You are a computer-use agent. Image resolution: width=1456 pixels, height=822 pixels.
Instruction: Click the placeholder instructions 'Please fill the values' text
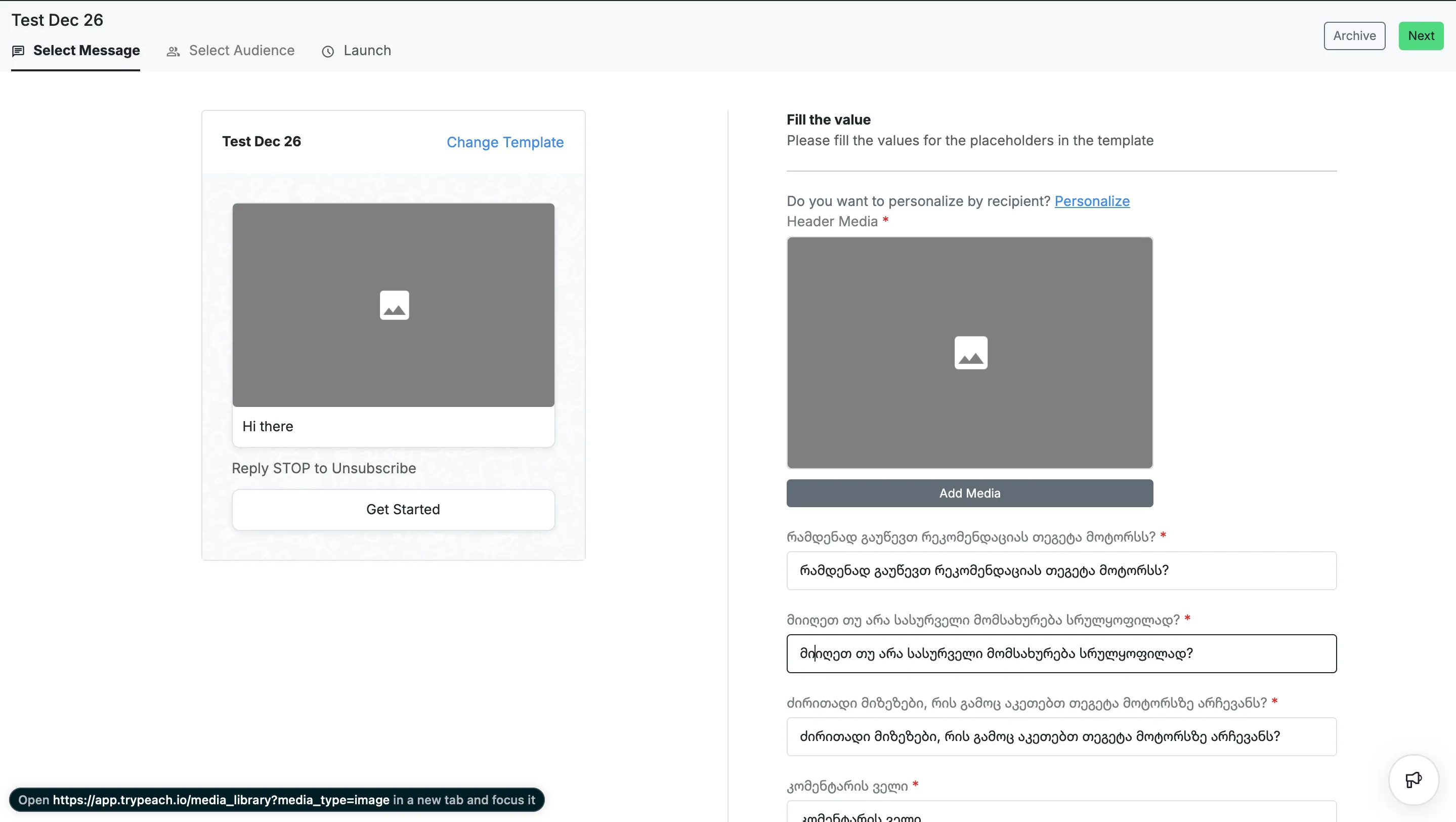[x=970, y=141]
